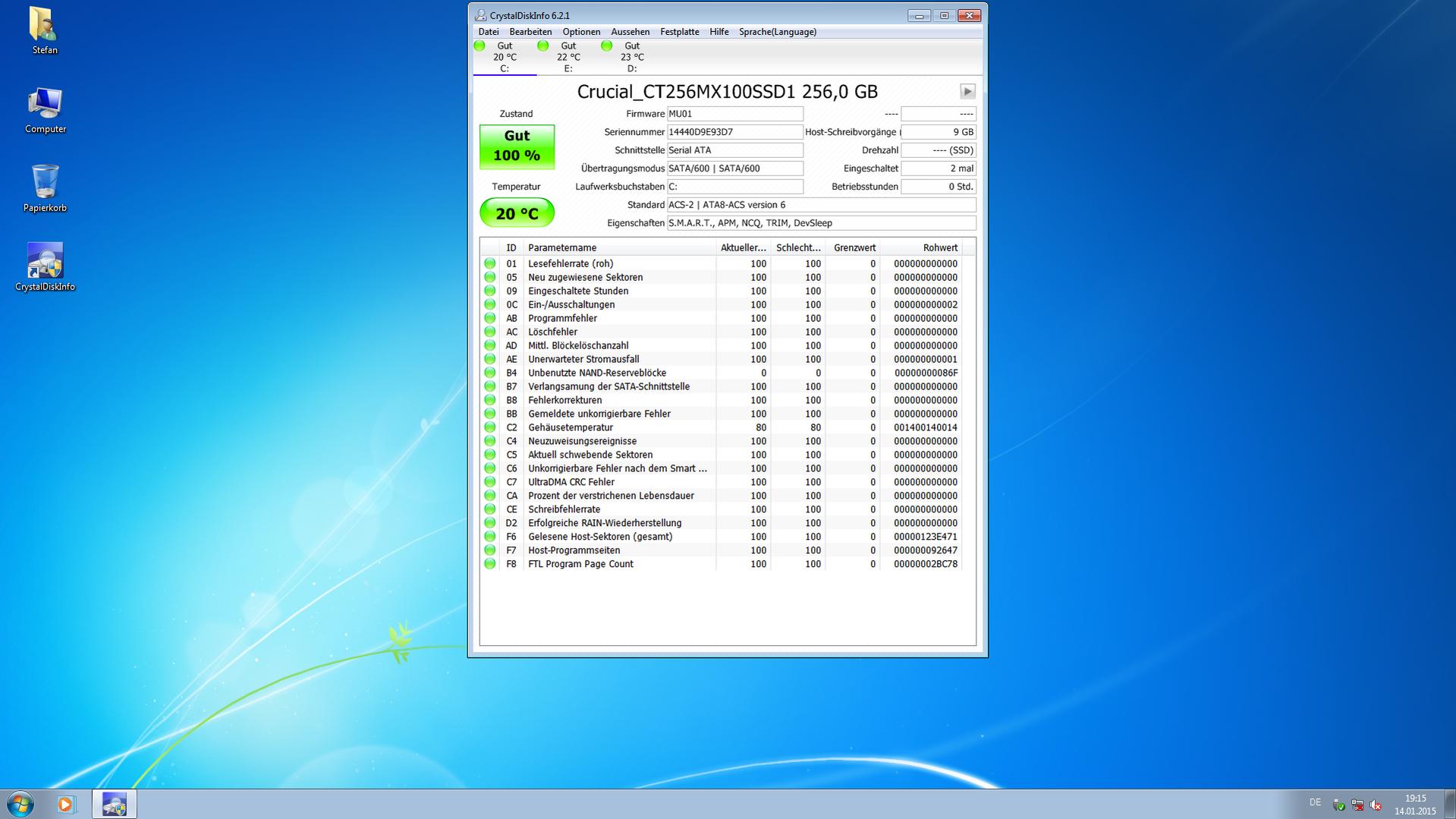Click status dot for UltraDMA CRC Fehler

pos(490,482)
